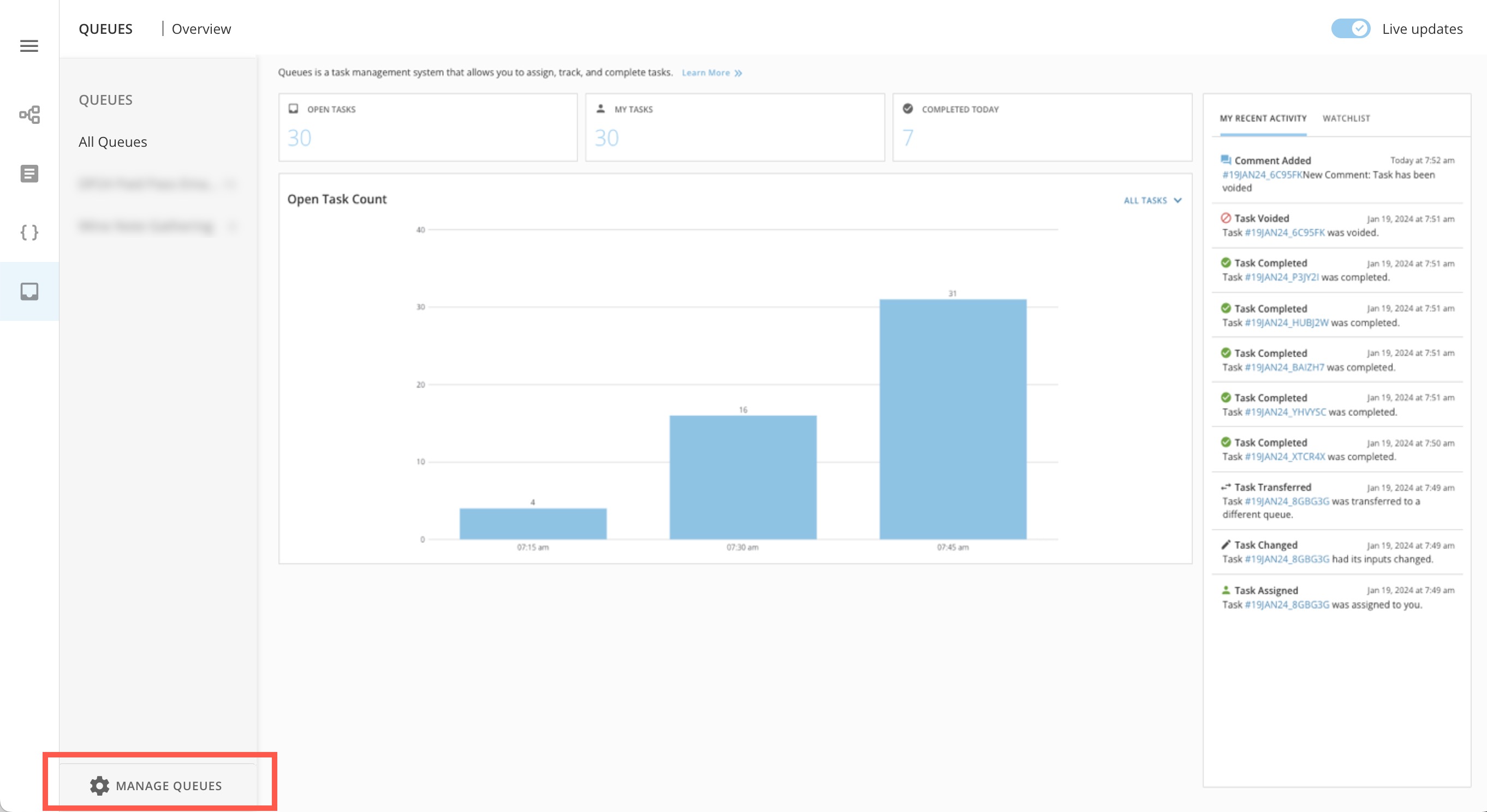Select All Queues in the sidebar
The width and height of the screenshot is (1487, 812).
click(112, 142)
